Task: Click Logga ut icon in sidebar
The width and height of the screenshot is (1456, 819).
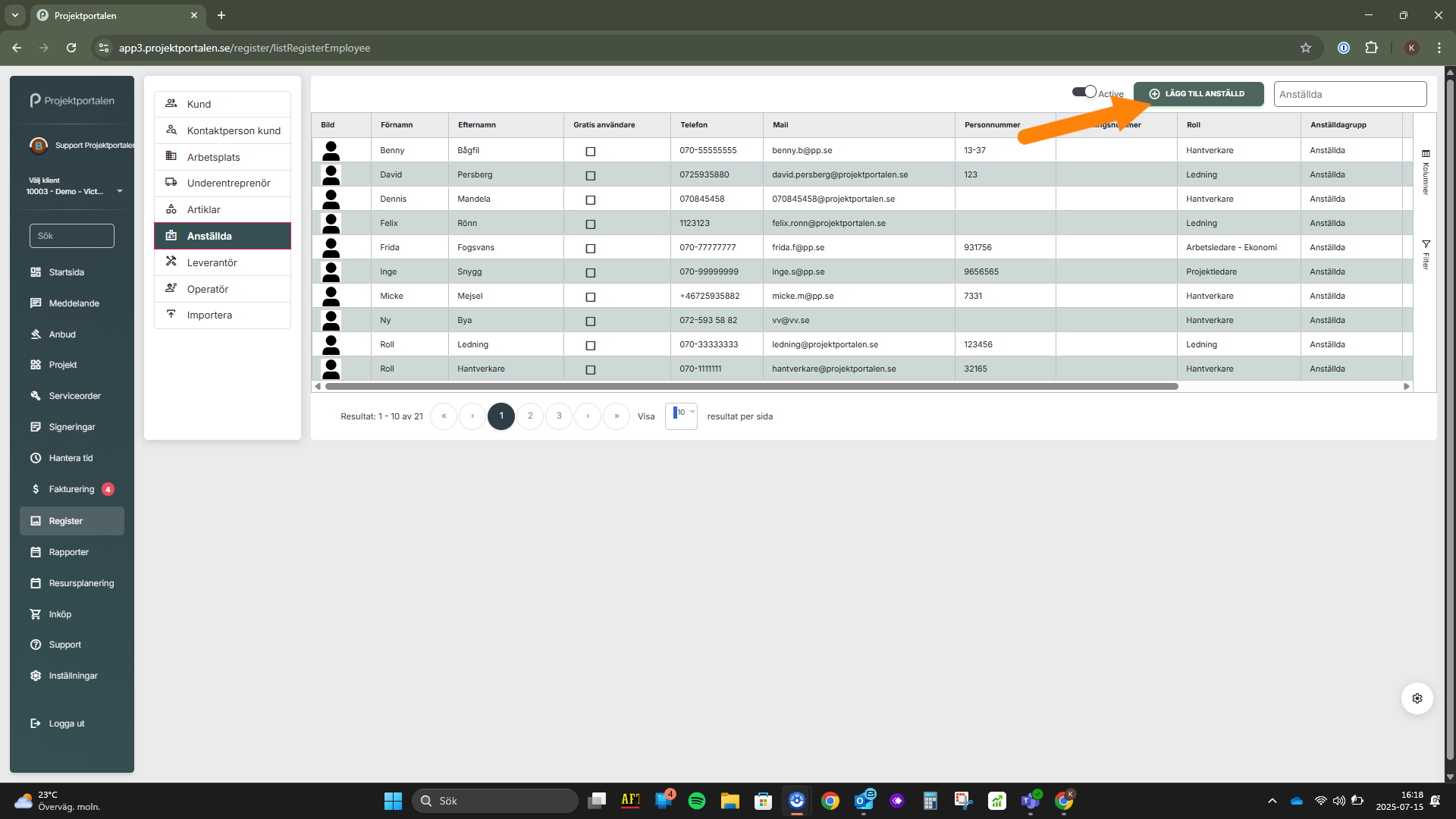Action: pos(36,723)
